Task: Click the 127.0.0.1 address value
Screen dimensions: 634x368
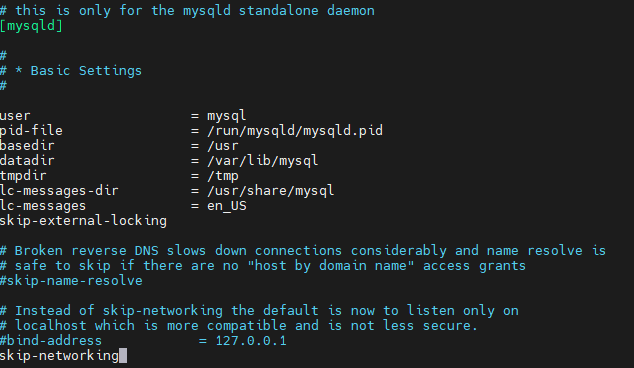Action: point(251,341)
